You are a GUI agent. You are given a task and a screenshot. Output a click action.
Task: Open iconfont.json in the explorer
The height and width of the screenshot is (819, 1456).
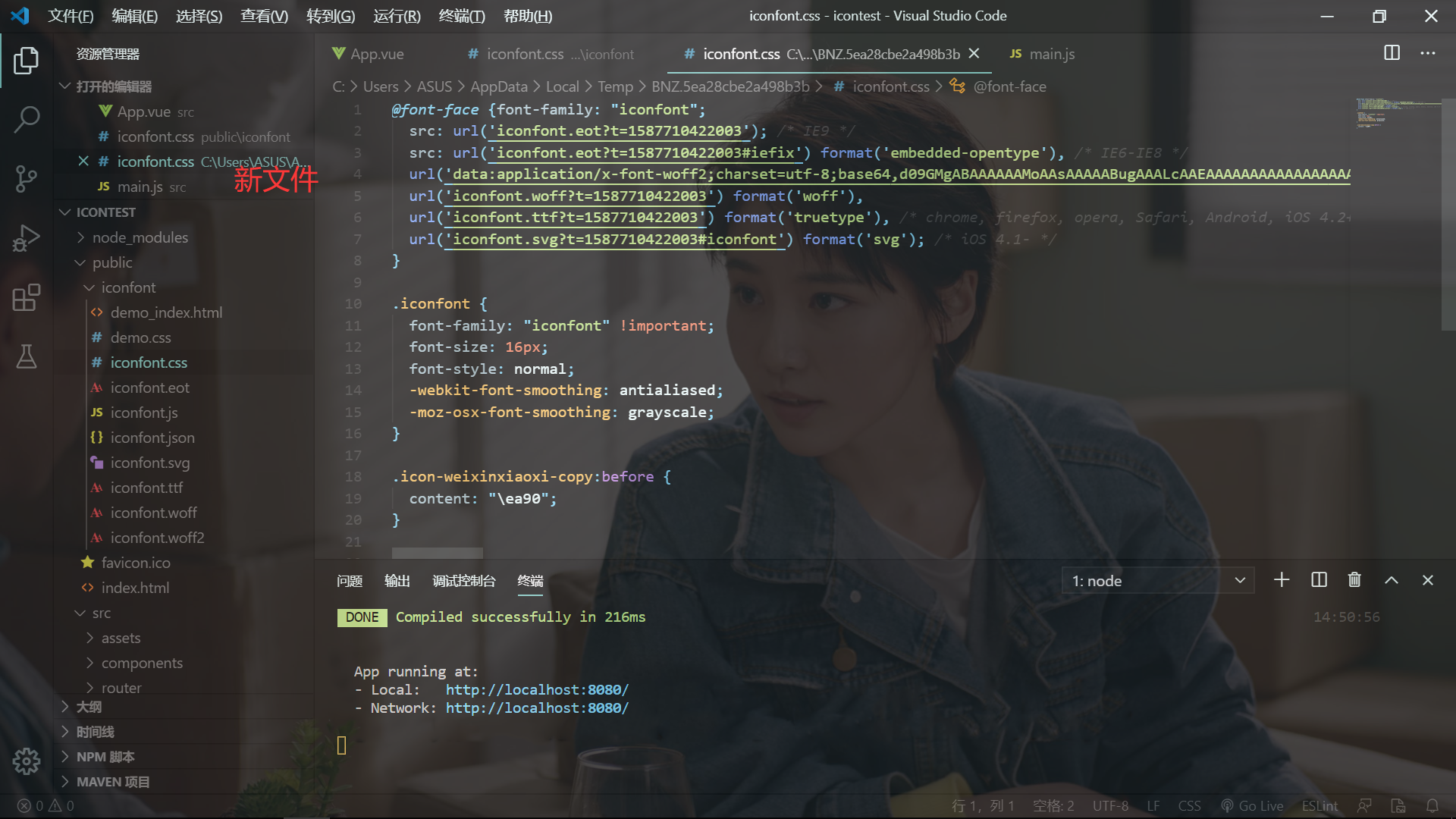(x=152, y=438)
